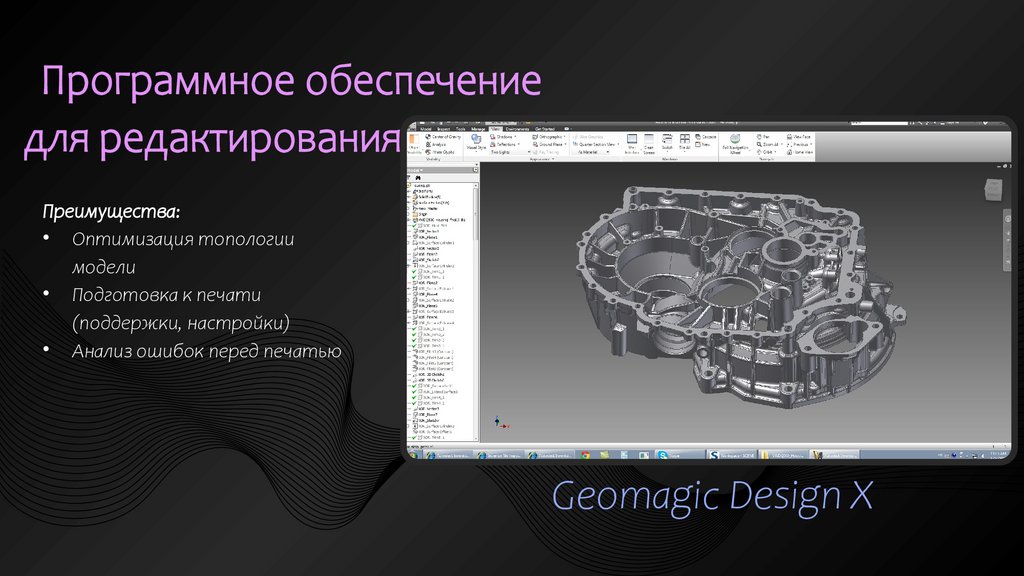
Task: Open the As Material rendering dropdown
Action: coord(591,151)
